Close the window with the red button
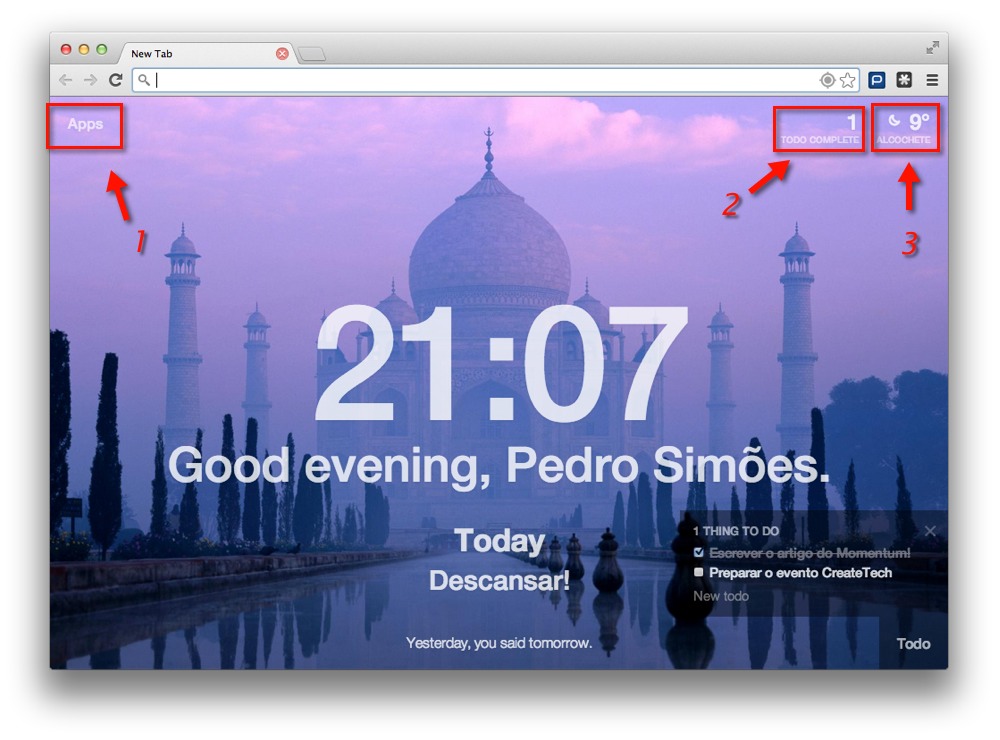The width and height of the screenshot is (1000, 740). point(66,49)
